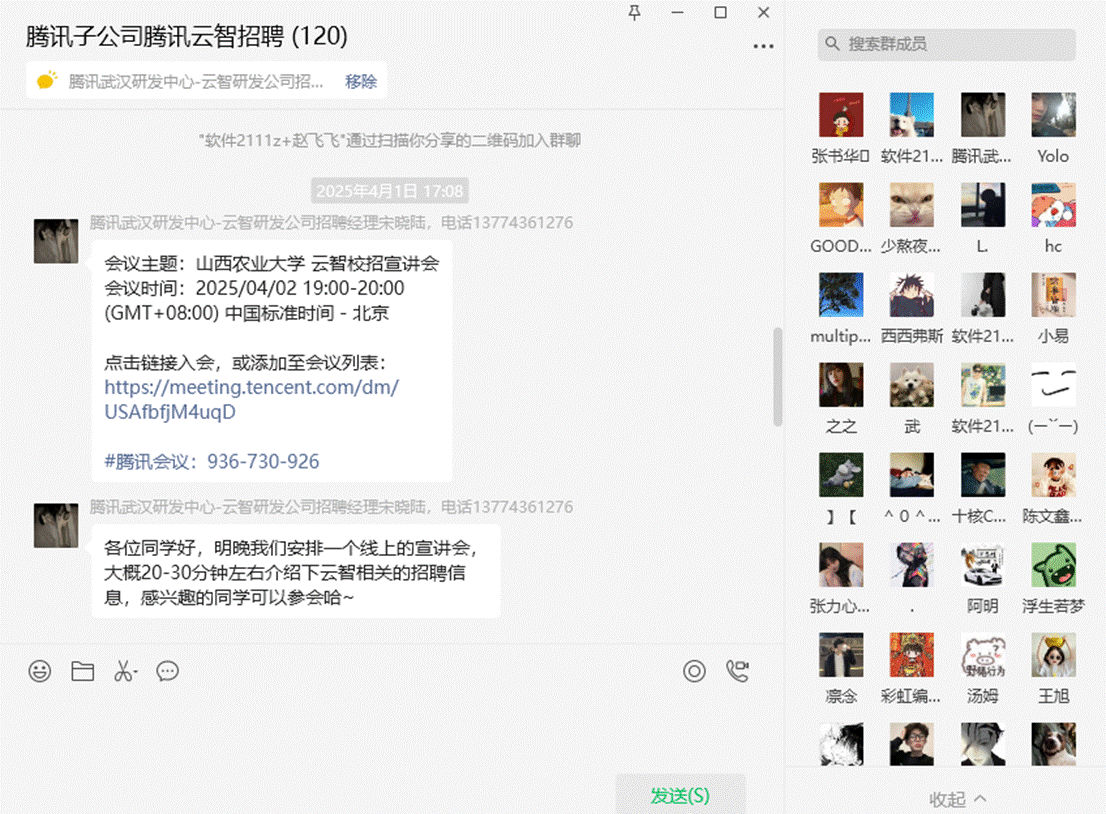
Task: Open member GOOD... avatar
Action: coord(841,205)
